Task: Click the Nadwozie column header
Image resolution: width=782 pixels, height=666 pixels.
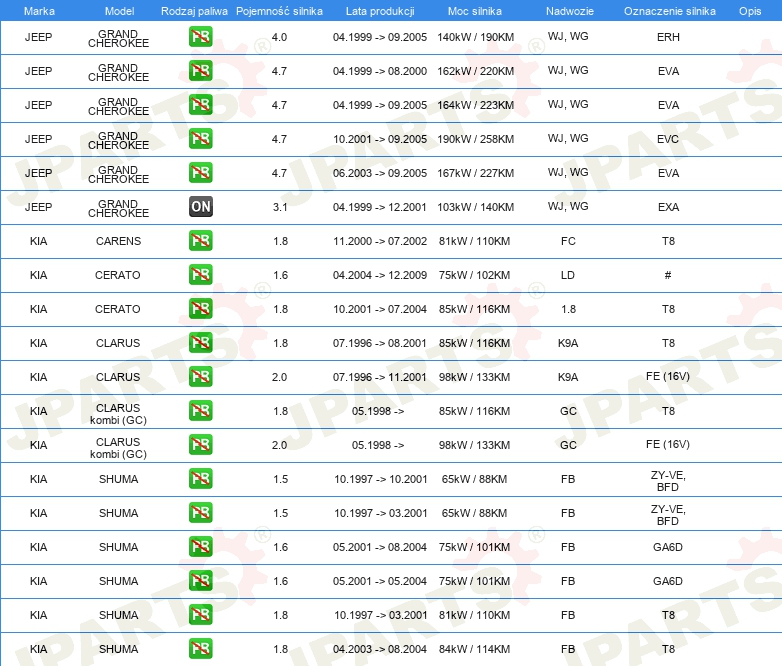Action: click(570, 11)
